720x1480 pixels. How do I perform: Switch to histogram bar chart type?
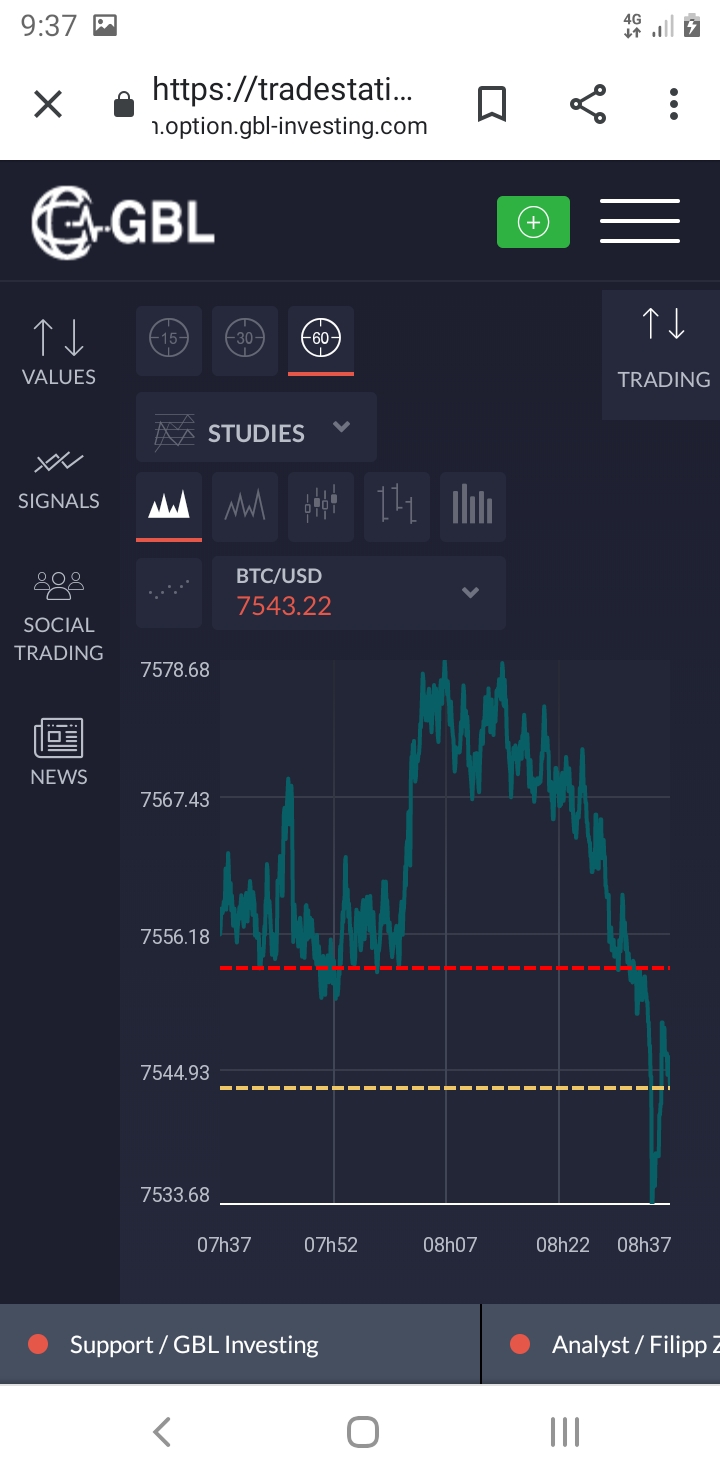pos(473,505)
